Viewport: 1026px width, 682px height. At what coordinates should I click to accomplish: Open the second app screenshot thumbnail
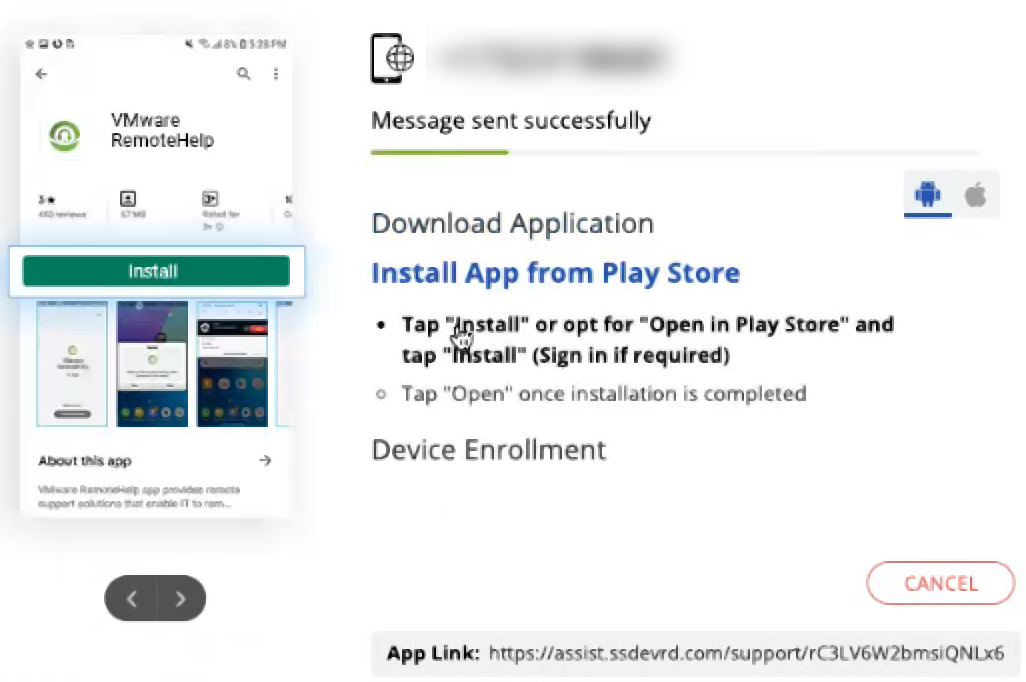tap(152, 364)
